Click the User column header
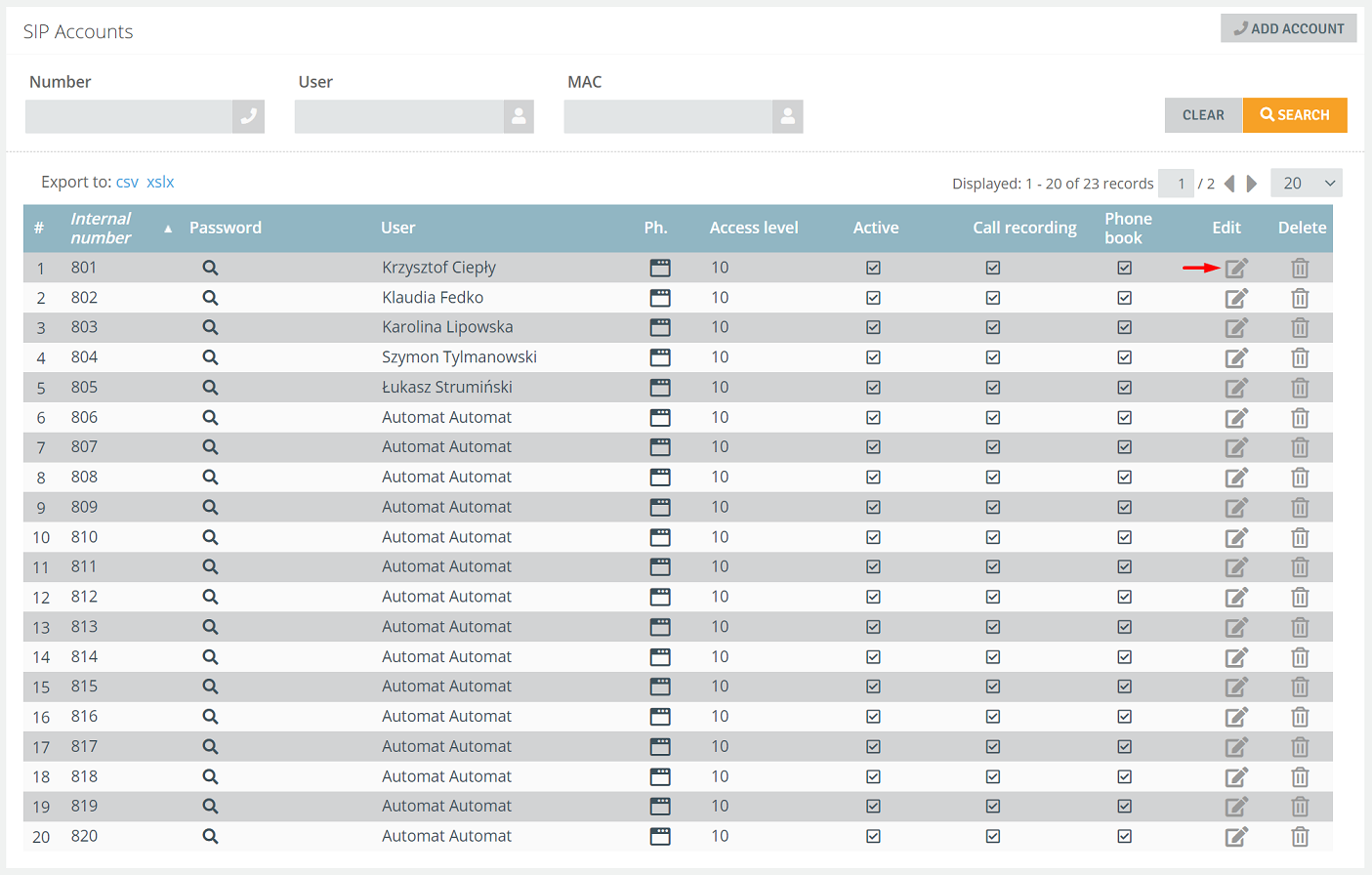1372x875 pixels. (397, 228)
